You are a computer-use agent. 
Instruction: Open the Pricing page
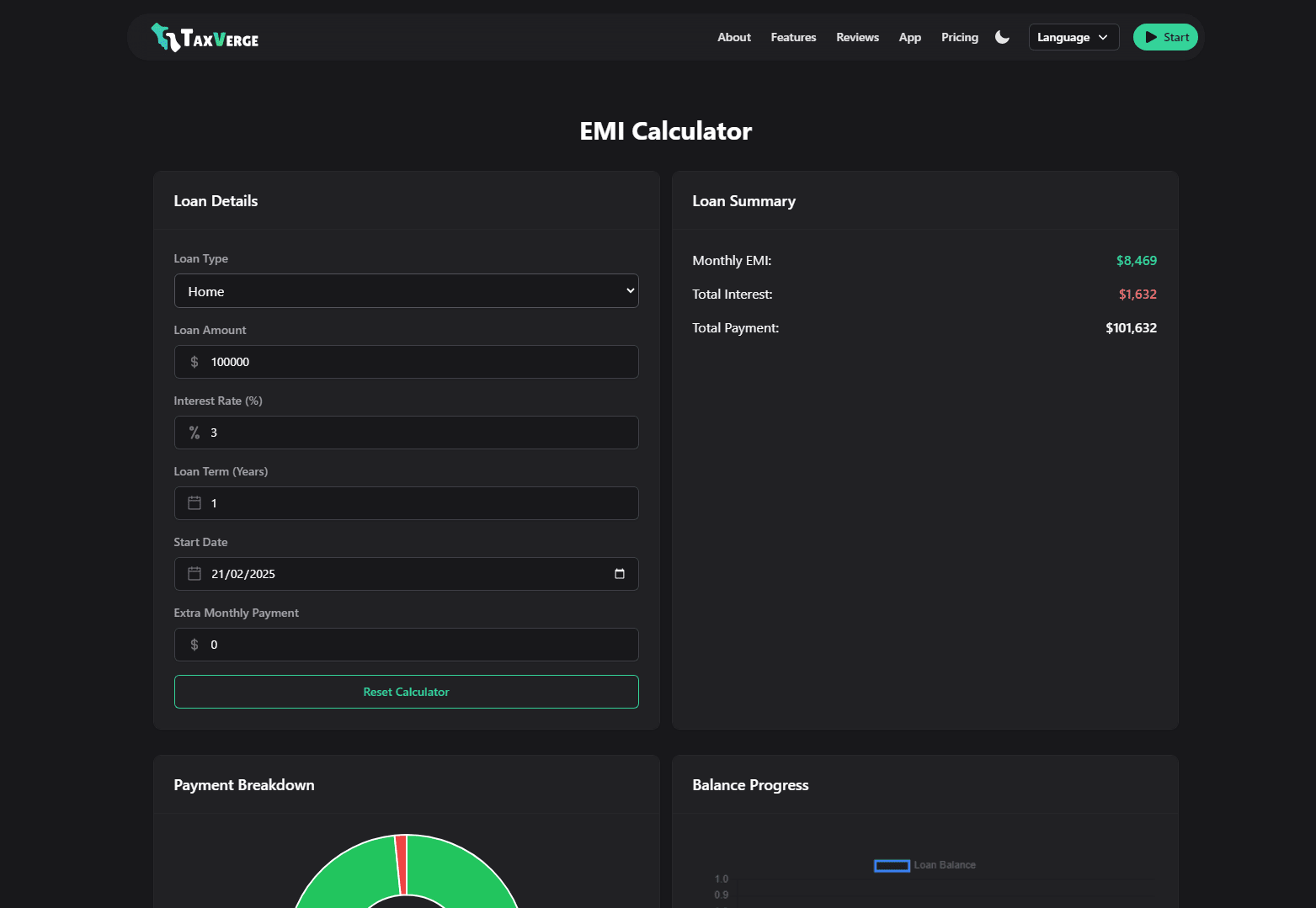tap(960, 37)
